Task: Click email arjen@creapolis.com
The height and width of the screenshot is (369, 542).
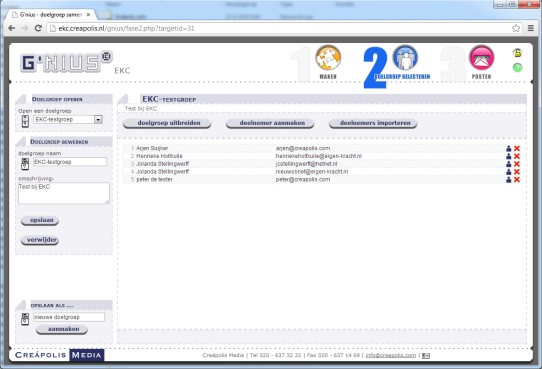Action: click(303, 148)
